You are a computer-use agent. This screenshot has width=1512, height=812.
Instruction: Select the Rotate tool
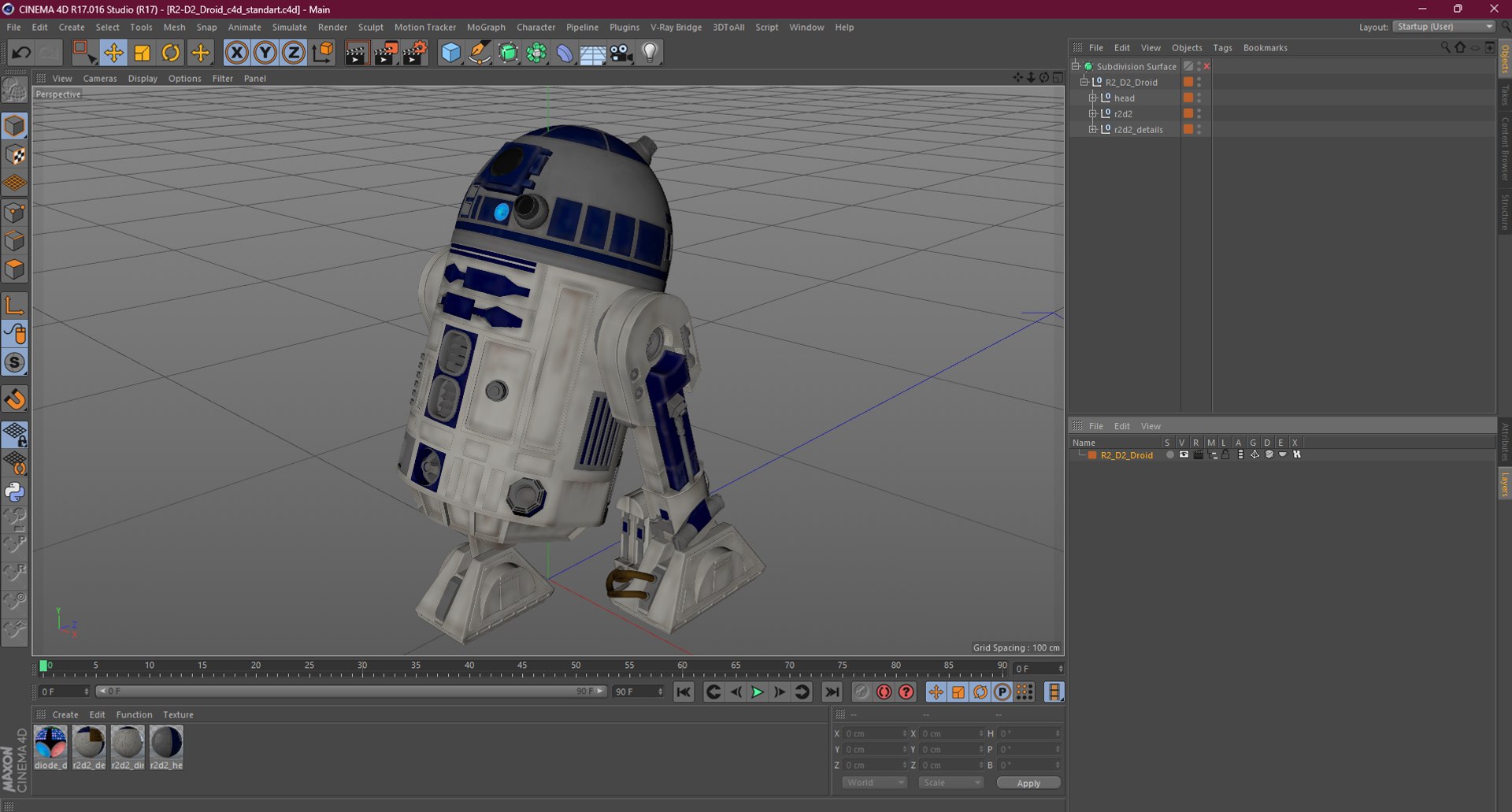click(x=171, y=53)
